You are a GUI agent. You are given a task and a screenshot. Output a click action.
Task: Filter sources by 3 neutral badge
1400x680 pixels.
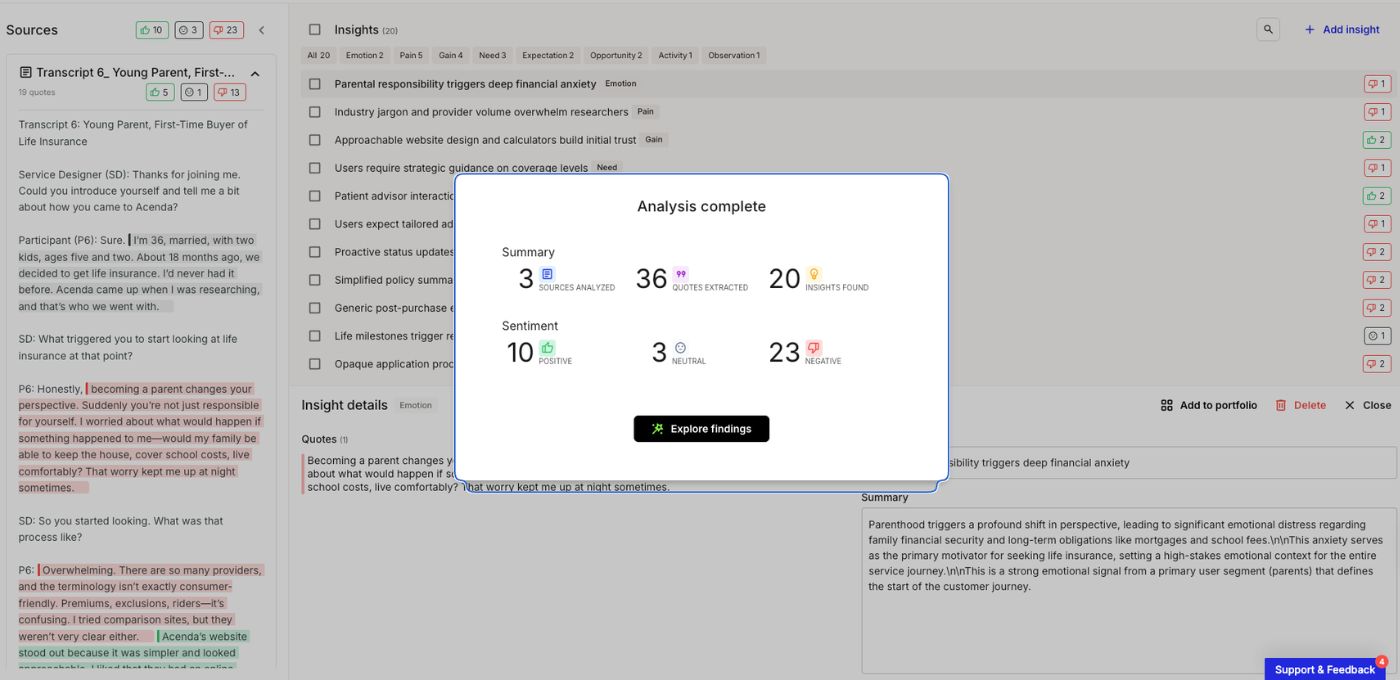pyautogui.click(x=188, y=30)
